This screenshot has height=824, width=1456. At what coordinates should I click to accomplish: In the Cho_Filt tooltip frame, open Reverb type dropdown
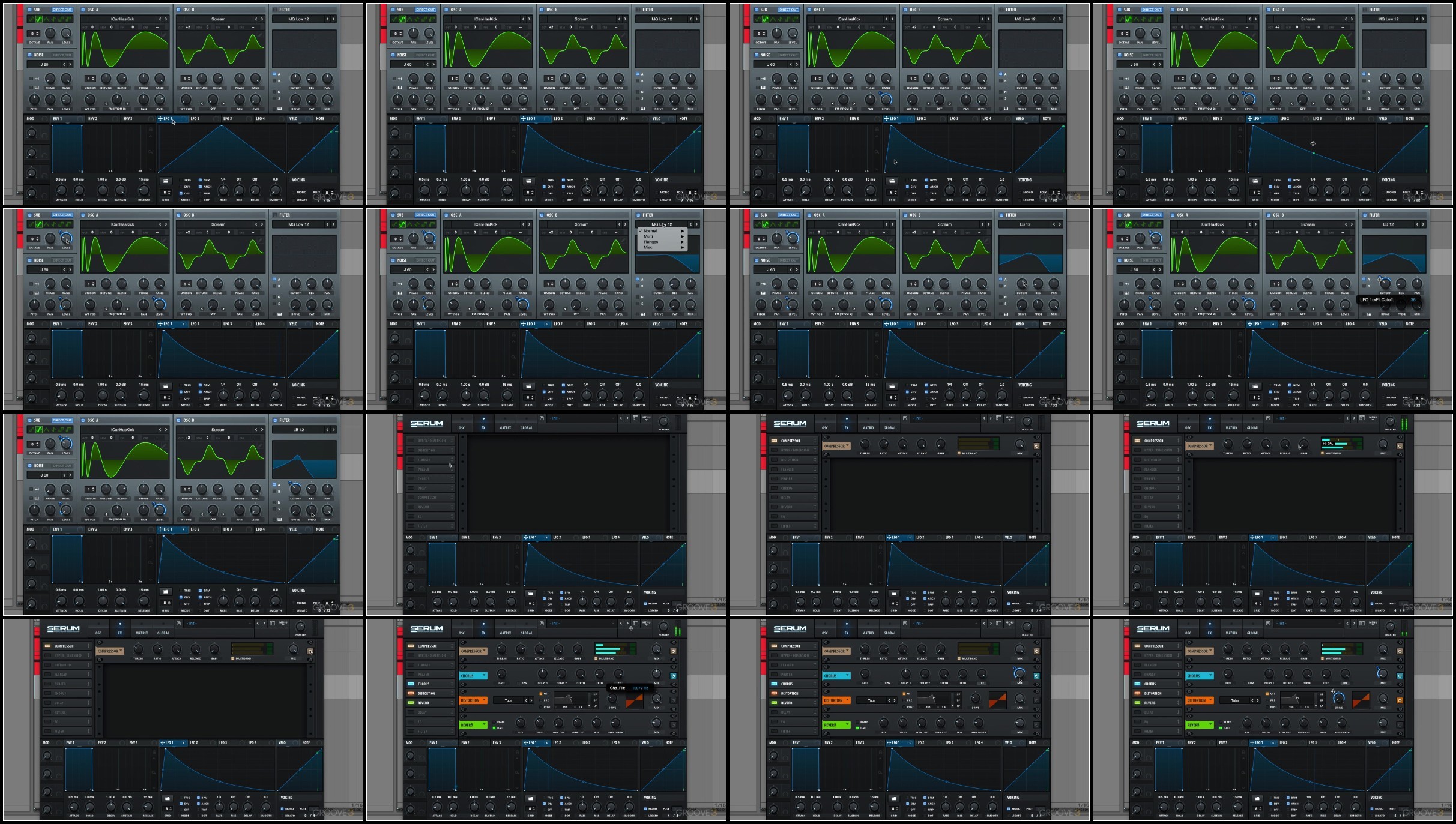[473, 725]
